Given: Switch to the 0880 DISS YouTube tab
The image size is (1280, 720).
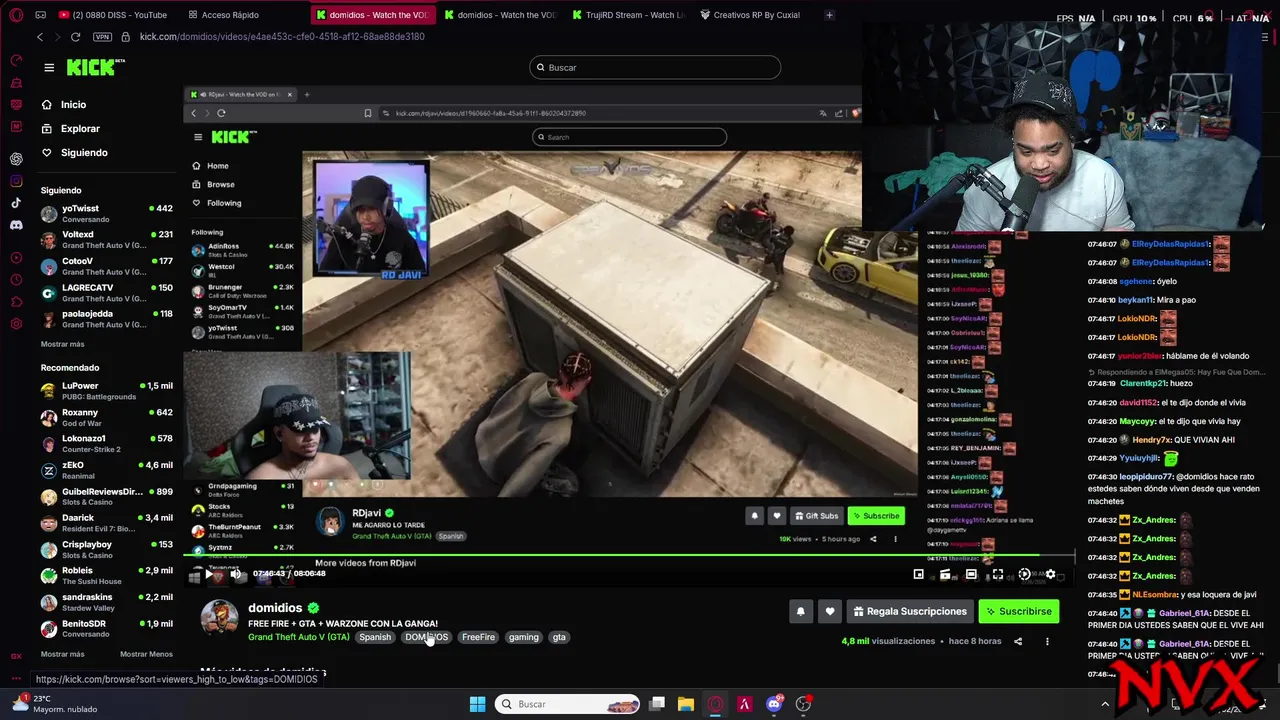Looking at the screenshot, I should (115, 15).
